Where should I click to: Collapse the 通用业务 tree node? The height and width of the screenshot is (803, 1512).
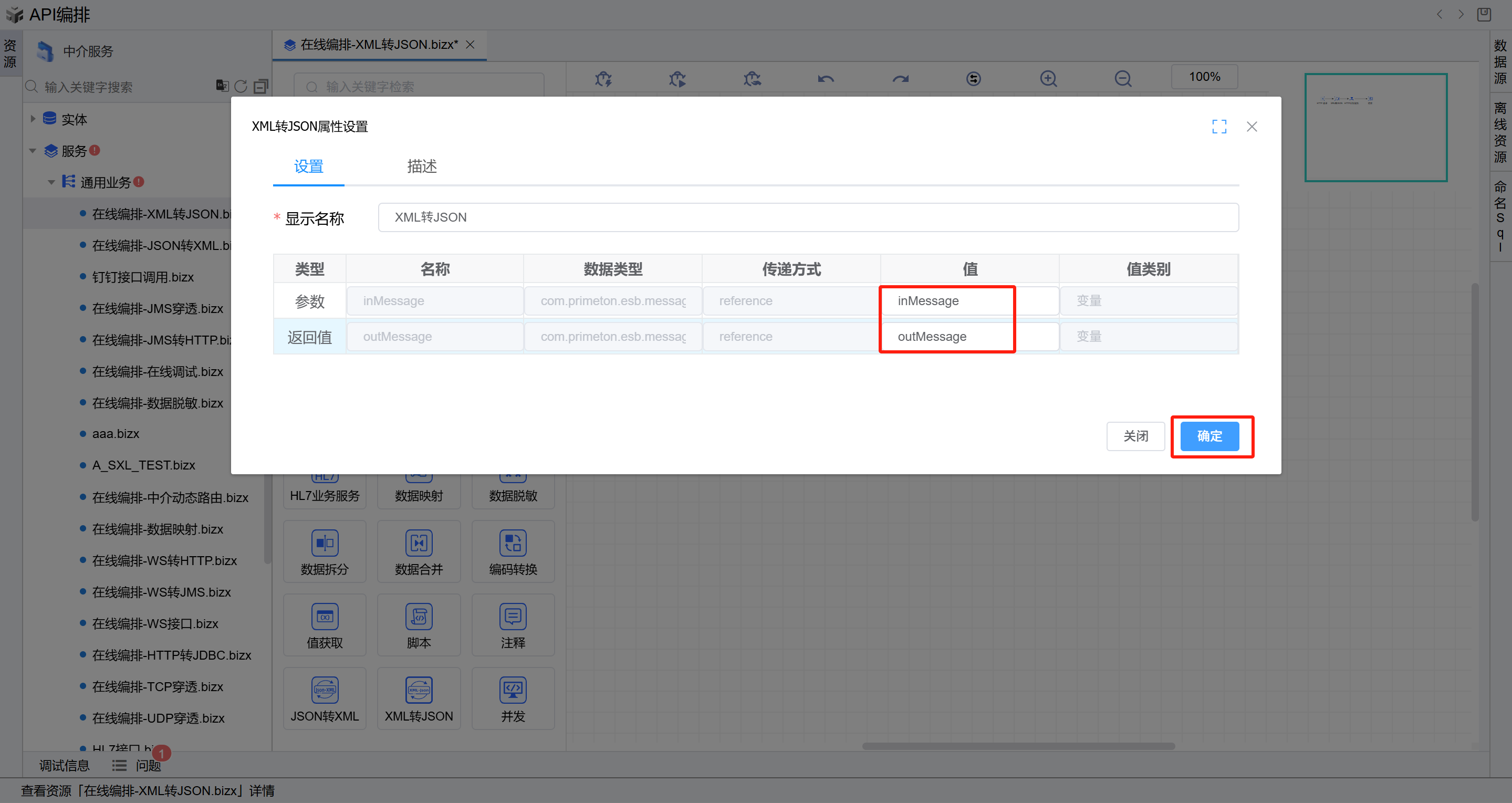click(51, 183)
